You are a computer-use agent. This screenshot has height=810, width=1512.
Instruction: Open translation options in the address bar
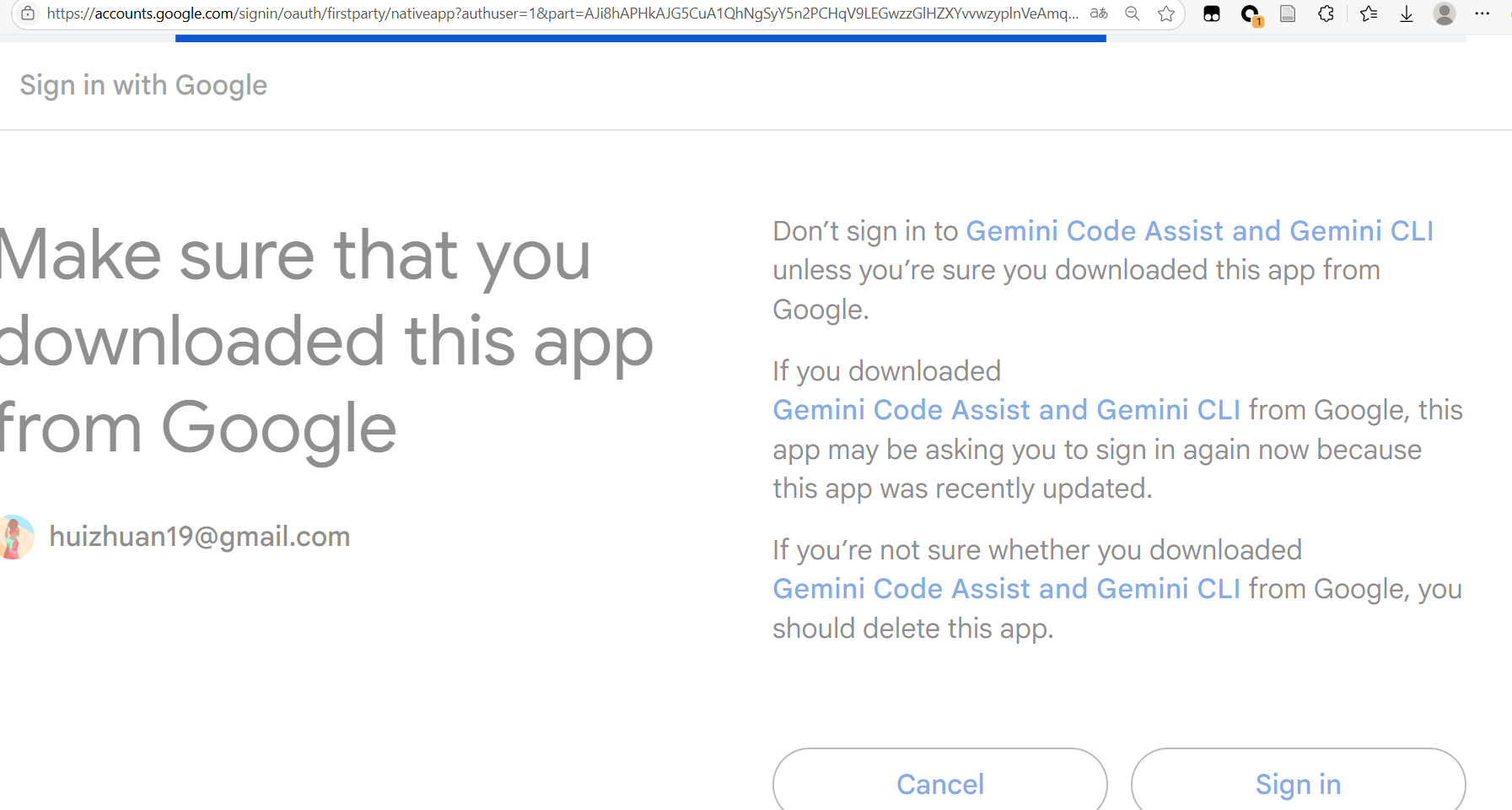click(1098, 13)
